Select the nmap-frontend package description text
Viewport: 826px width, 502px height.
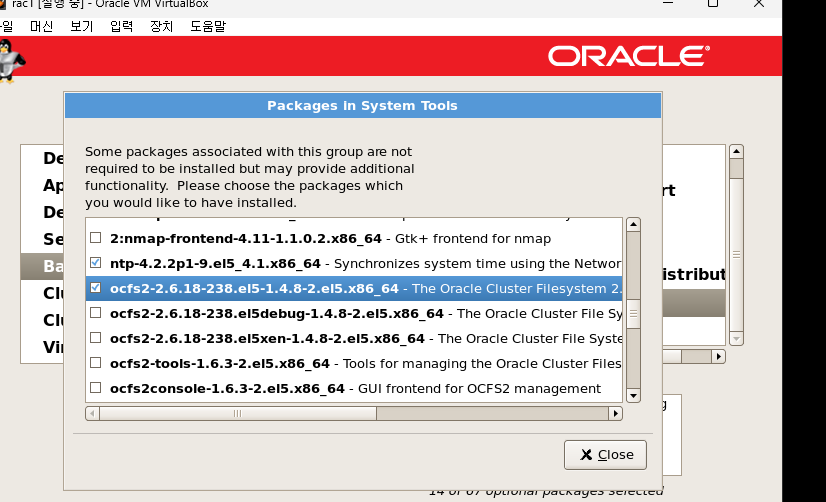point(473,239)
